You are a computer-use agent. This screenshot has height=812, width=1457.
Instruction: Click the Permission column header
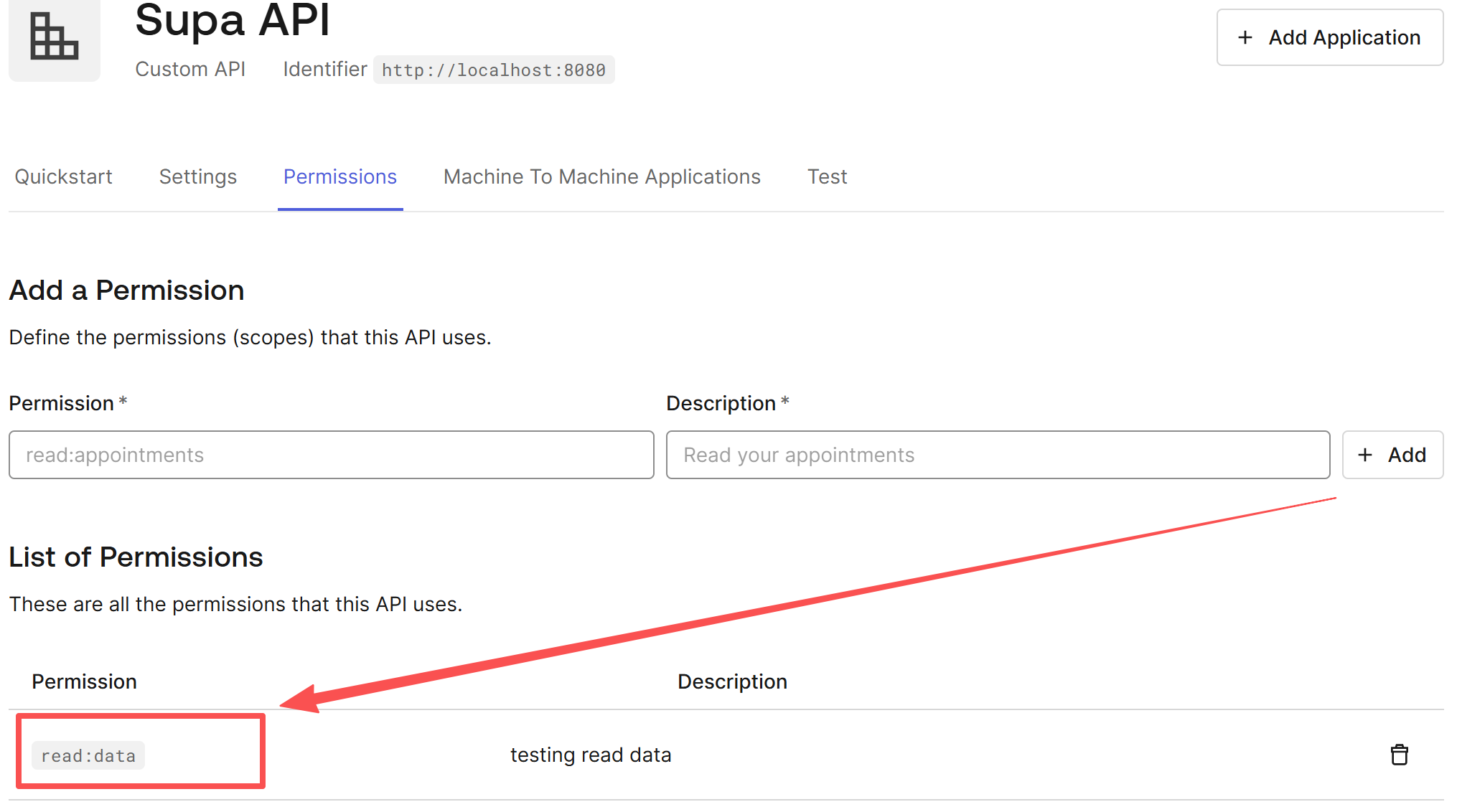(x=84, y=681)
